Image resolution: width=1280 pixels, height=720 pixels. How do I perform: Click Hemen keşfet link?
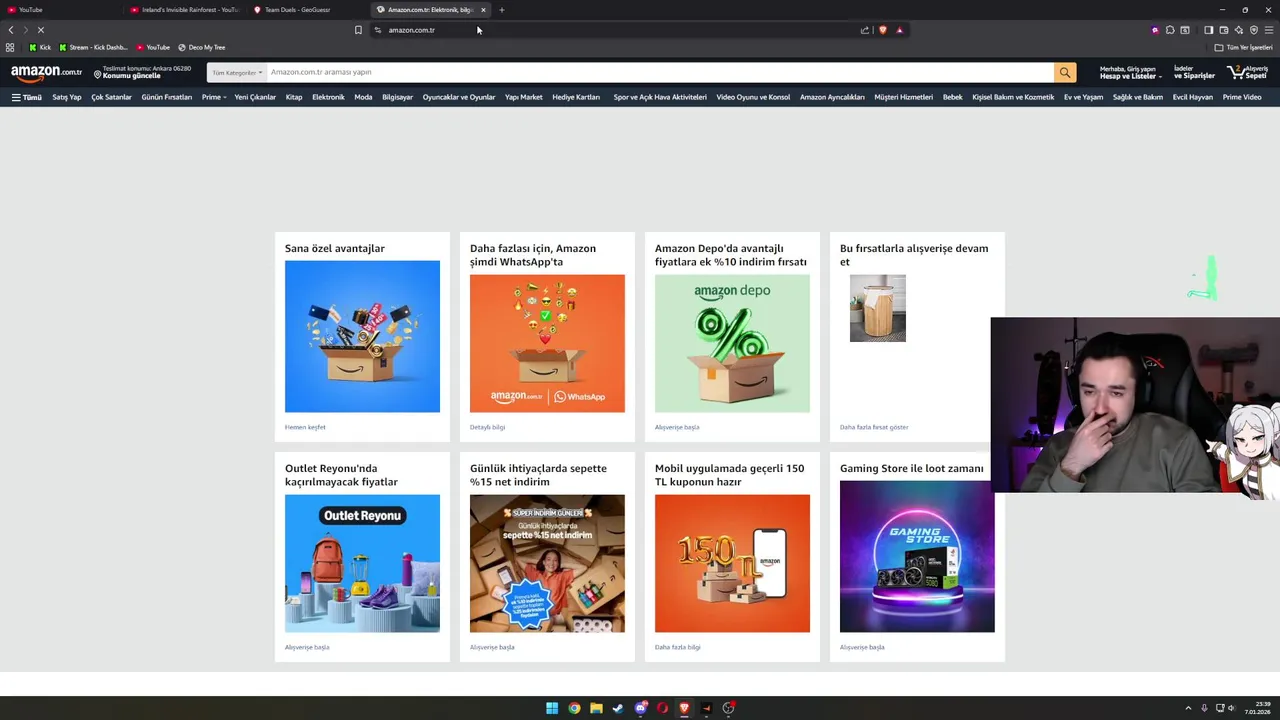(x=305, y=427)
